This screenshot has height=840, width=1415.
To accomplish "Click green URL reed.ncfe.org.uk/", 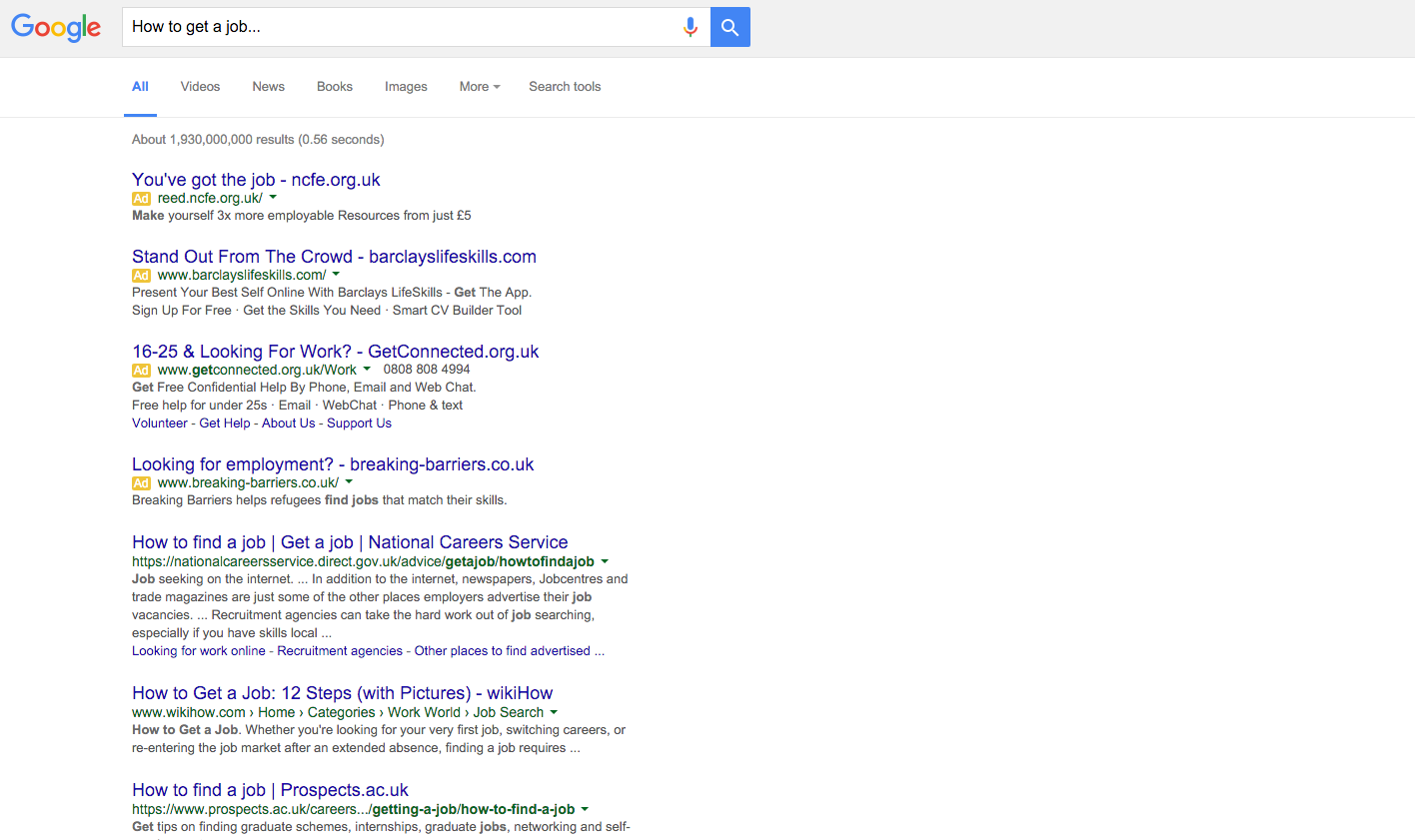I will pos(210,198).
